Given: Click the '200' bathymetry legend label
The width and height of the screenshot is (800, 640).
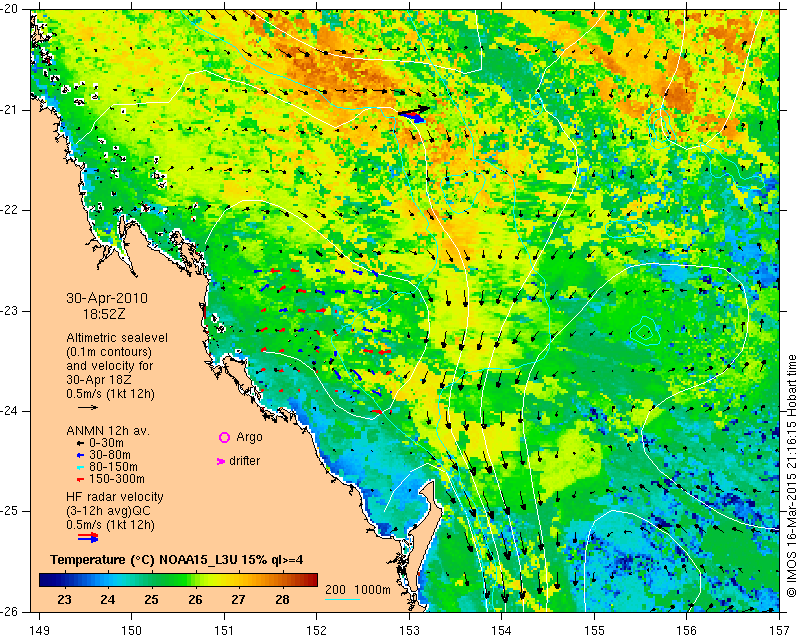Looking at the screenshot, I should [x=336, y=590].
